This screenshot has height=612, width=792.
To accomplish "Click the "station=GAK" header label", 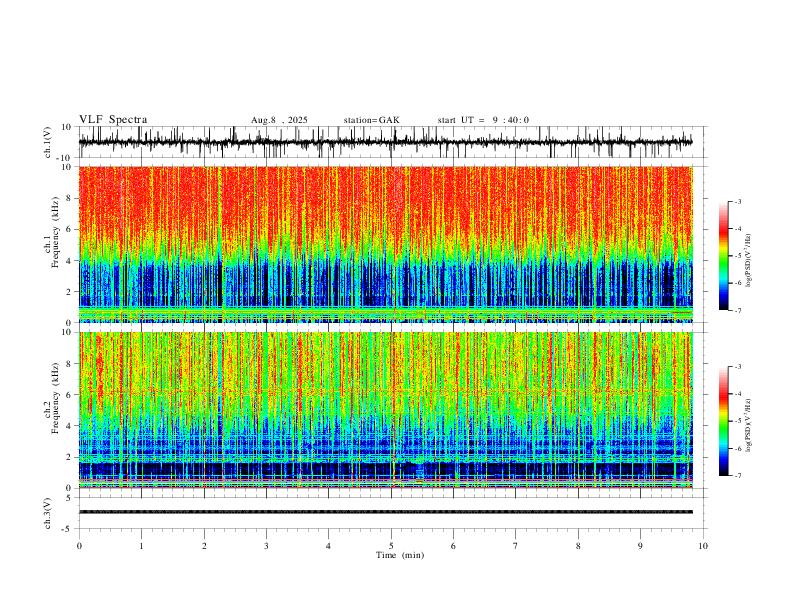I will [x=371, y=120].
